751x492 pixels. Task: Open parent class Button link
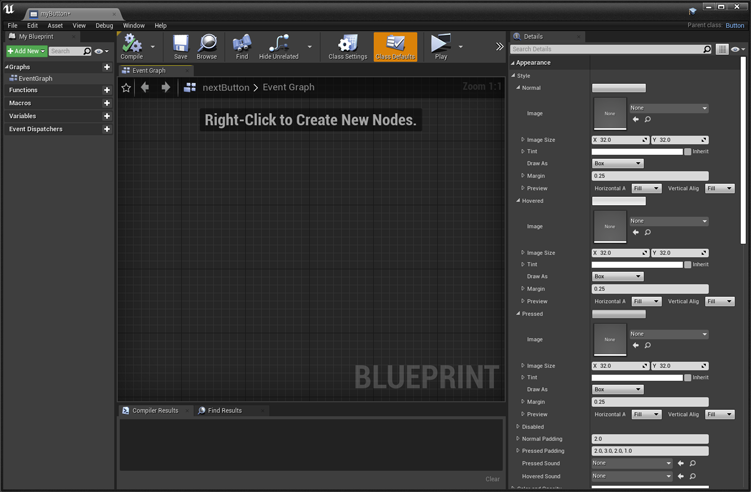click(735, 25)
